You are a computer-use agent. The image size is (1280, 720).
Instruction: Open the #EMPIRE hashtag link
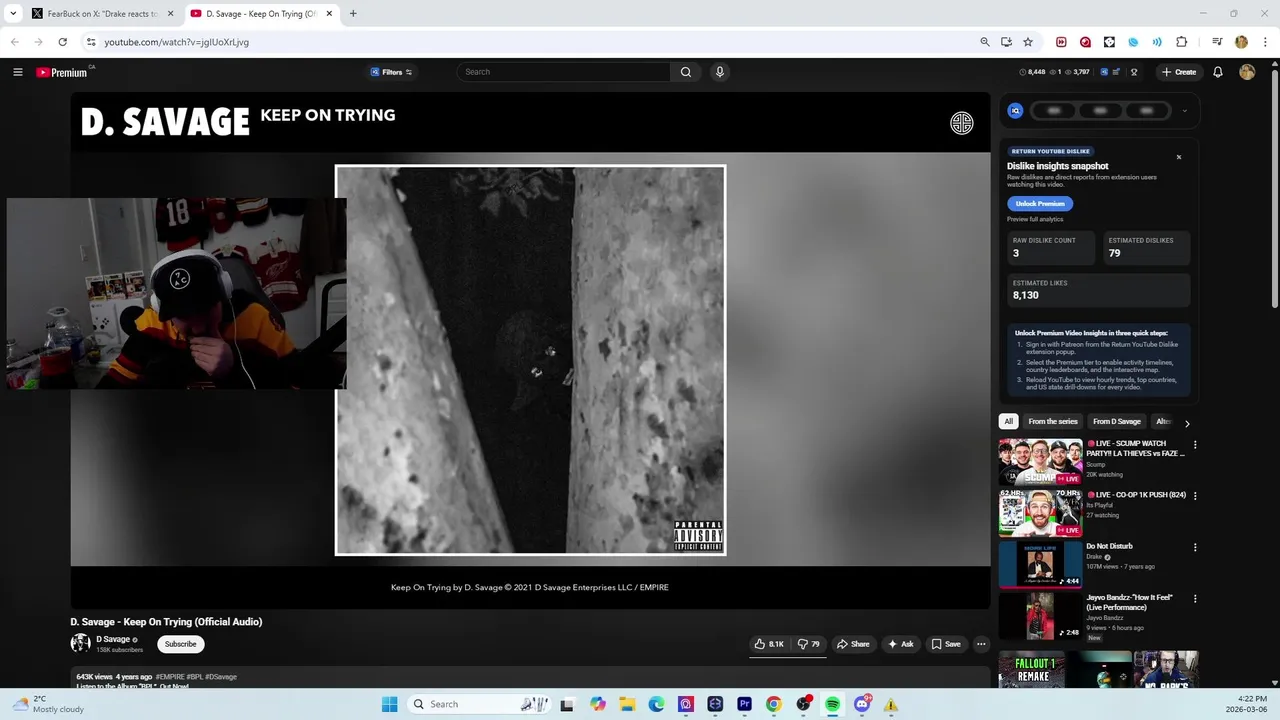click(170, 677)
